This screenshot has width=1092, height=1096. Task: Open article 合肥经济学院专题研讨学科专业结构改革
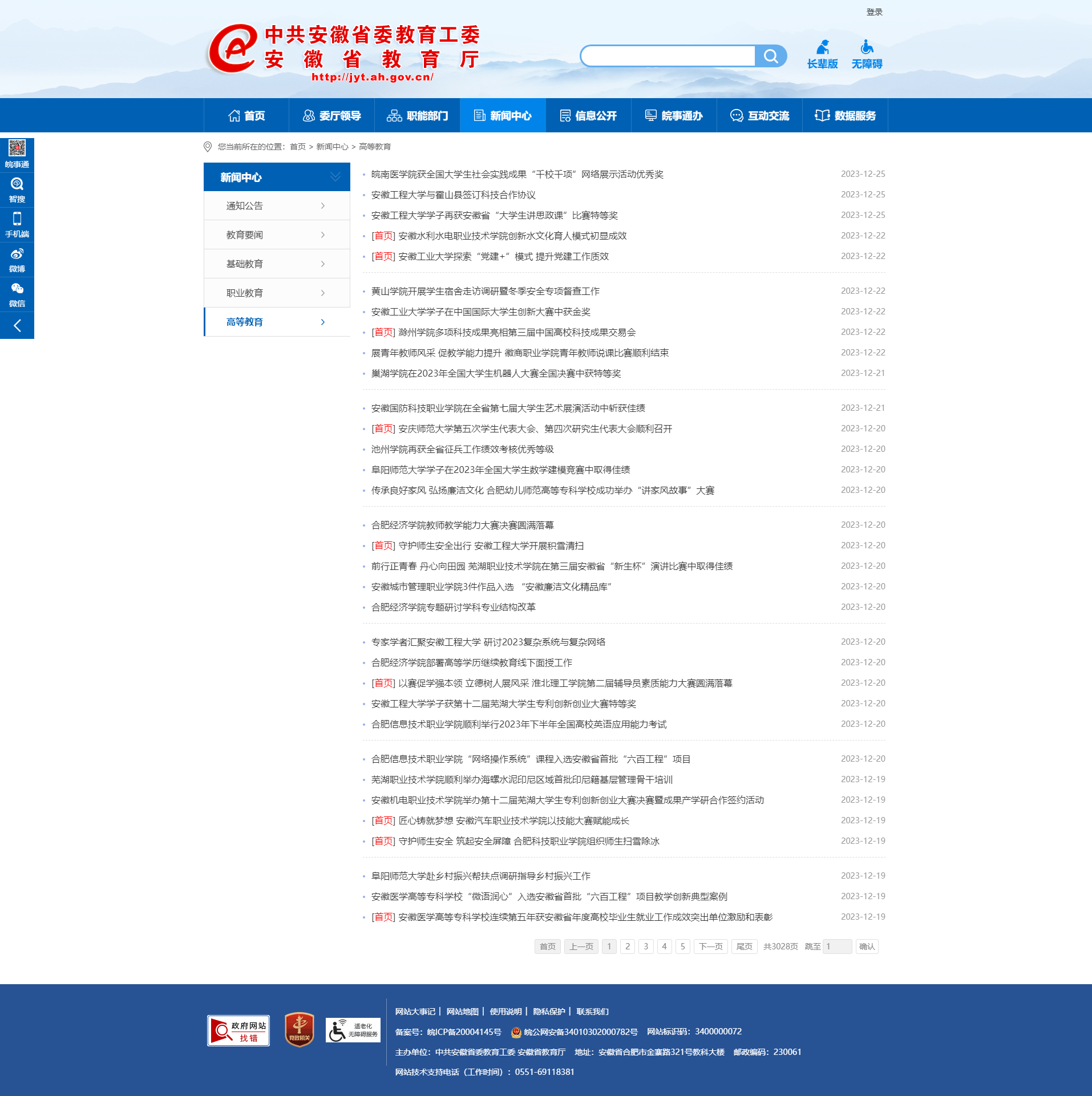[x=454, y=608]
